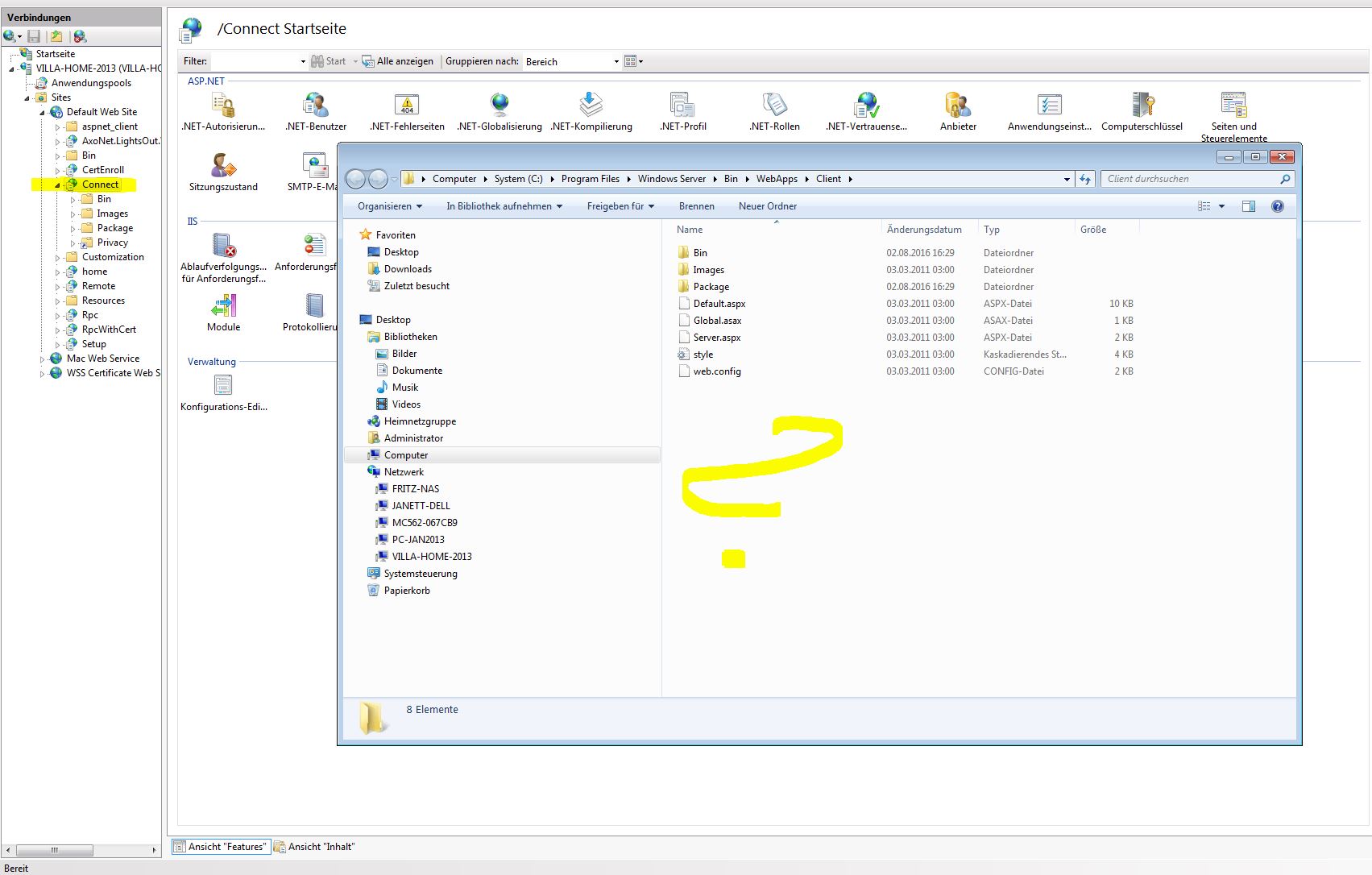Open the .NET-Globalisierung globe icon
This screenshot has height=875, width=1372.
(x=499, y=106)
